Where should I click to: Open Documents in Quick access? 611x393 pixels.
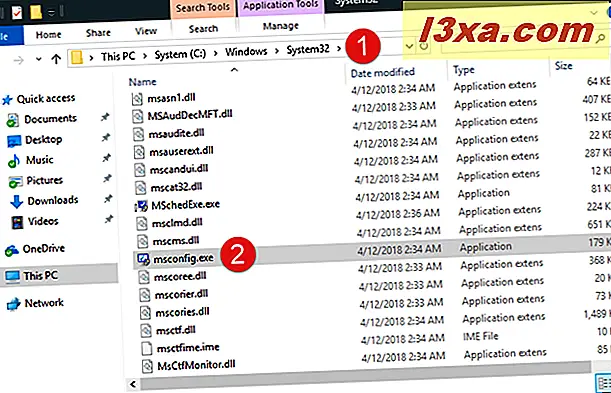(50, 118)
